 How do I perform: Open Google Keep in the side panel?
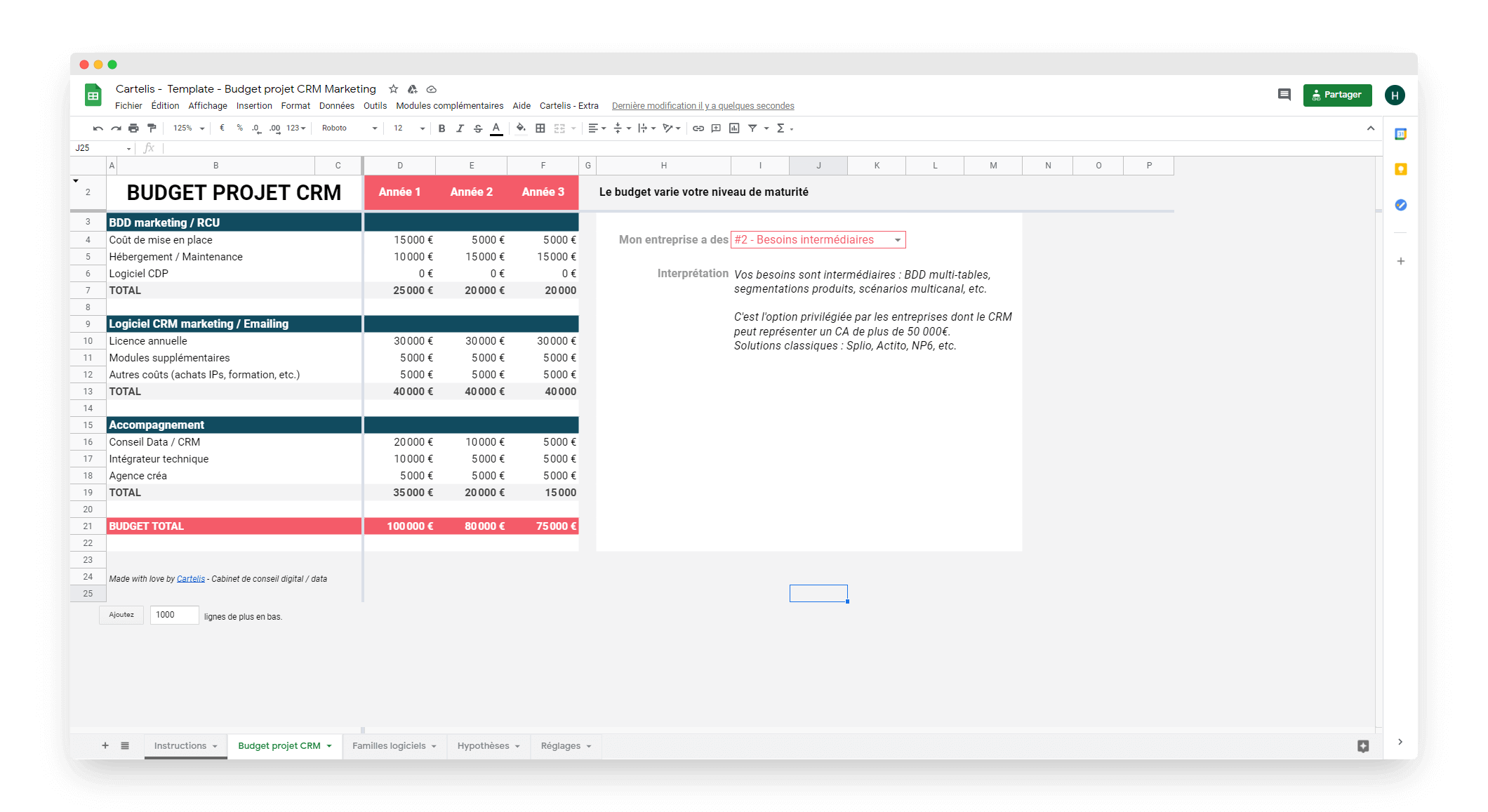click(1401, 168)
